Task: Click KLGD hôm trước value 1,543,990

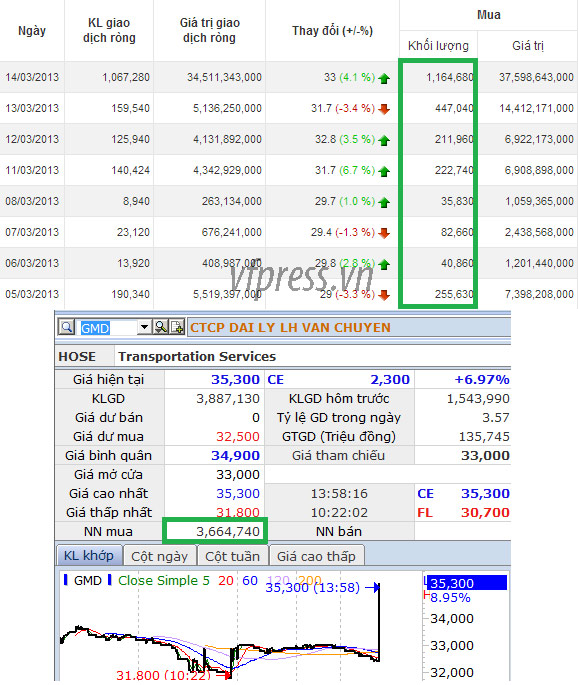Action: click(478, 398)
